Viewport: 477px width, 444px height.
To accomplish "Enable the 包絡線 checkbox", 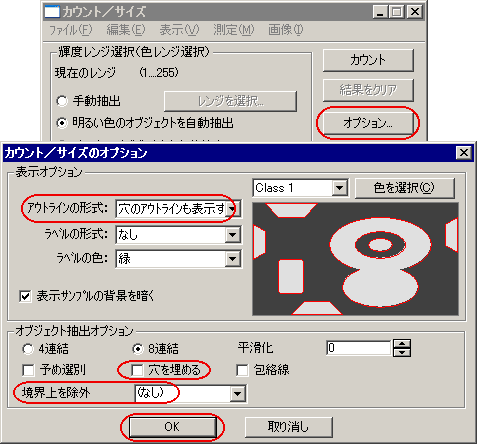I will tap(242, 370).
